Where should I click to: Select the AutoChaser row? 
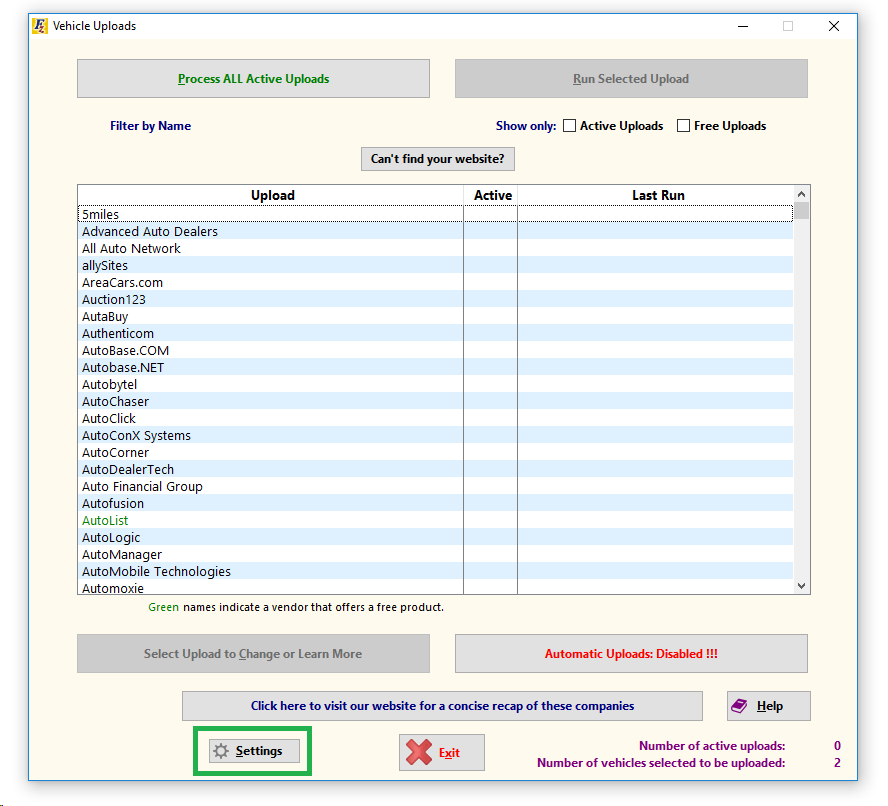[x=436, y=401]
